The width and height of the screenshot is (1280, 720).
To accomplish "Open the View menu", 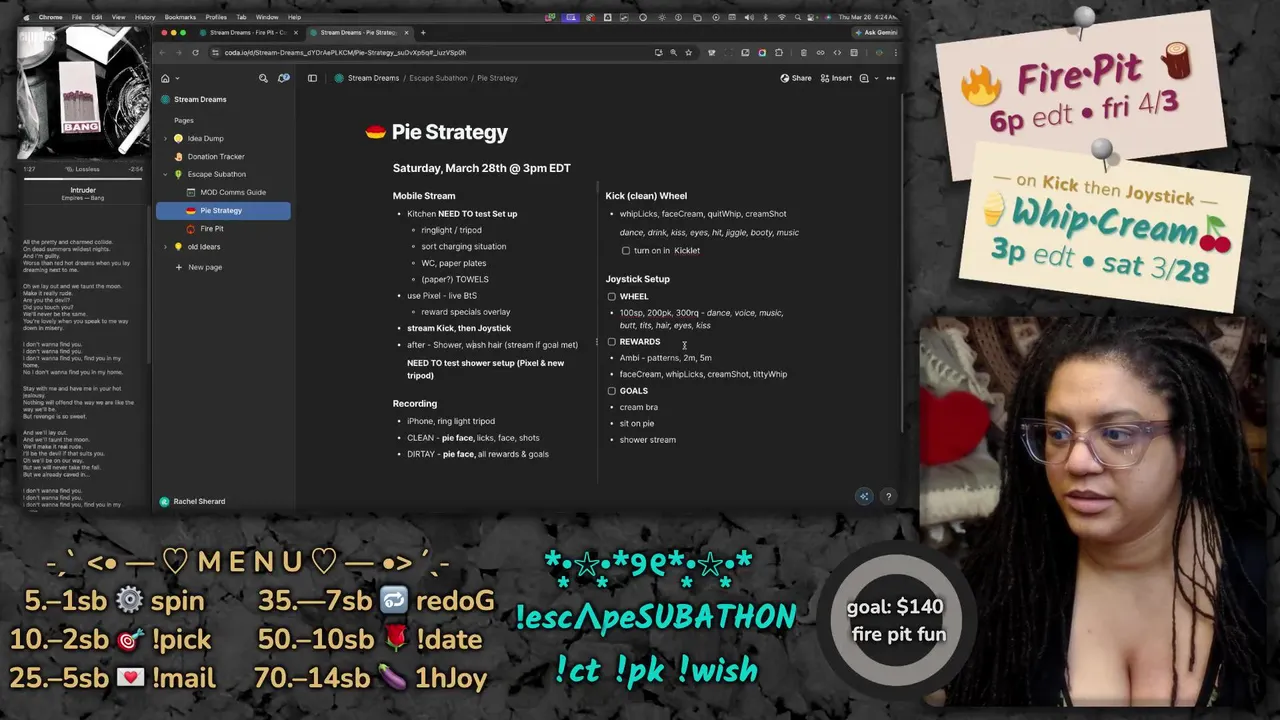I will click(x=118, y=17).
